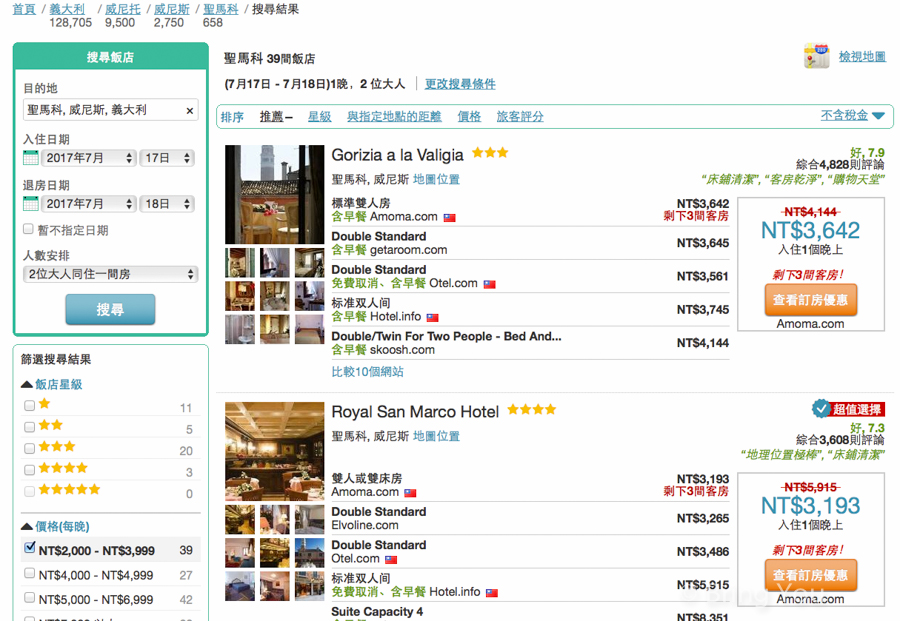Sort results by 星級
The image size is (900, 621).
point(320,117)
